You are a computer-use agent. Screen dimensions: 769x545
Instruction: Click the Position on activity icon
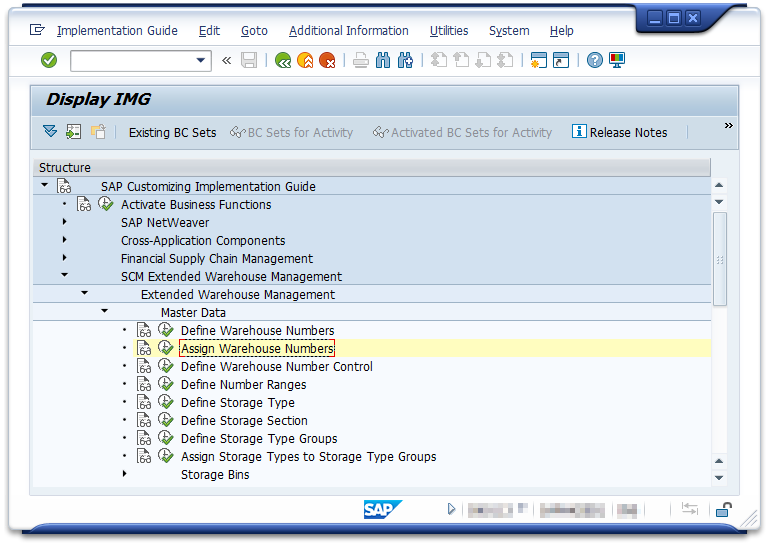[74, 131]
